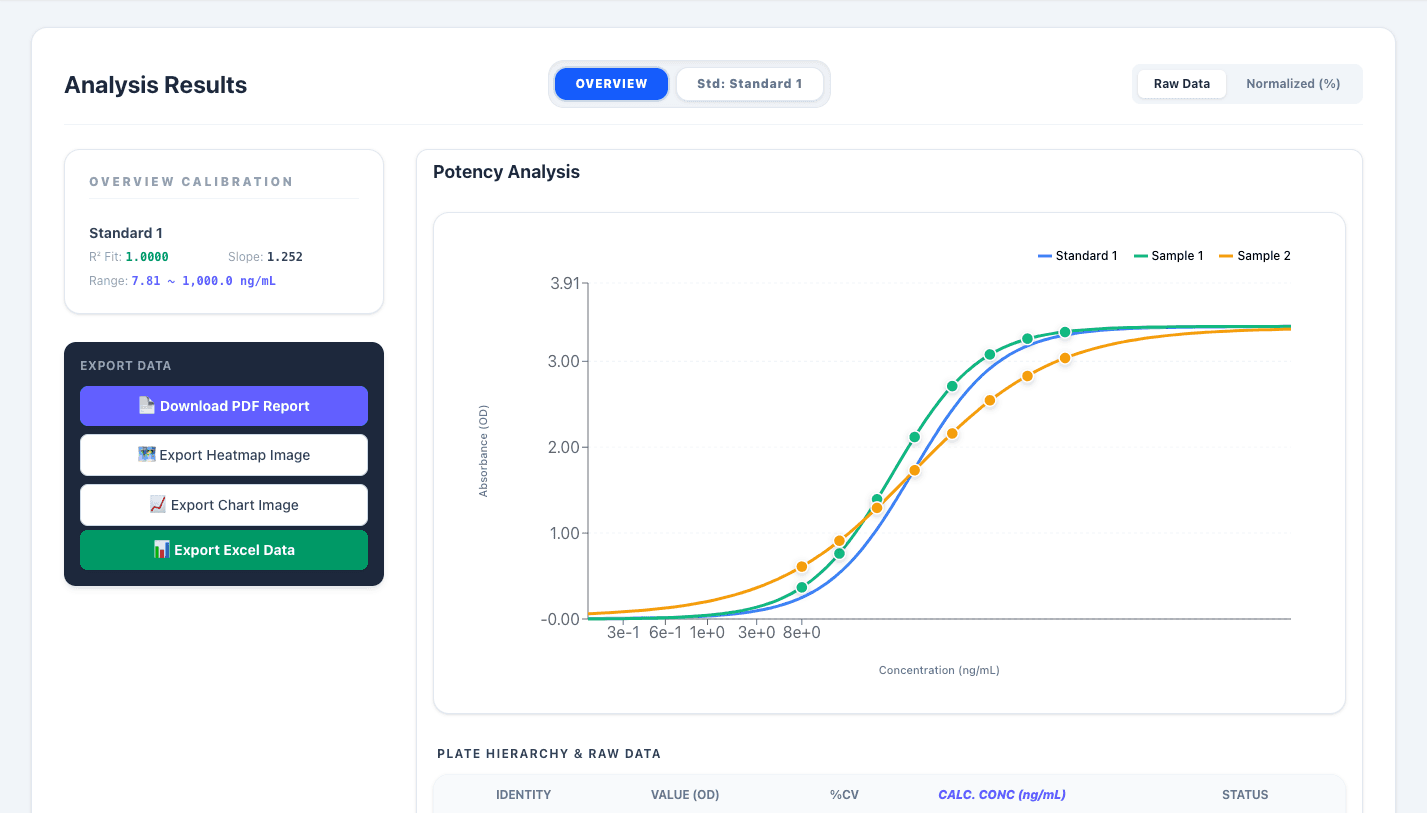Viewport: 1427px width, 813px height.
Task: Click the R² Fit value 1.0000
Action: point(147,257)
